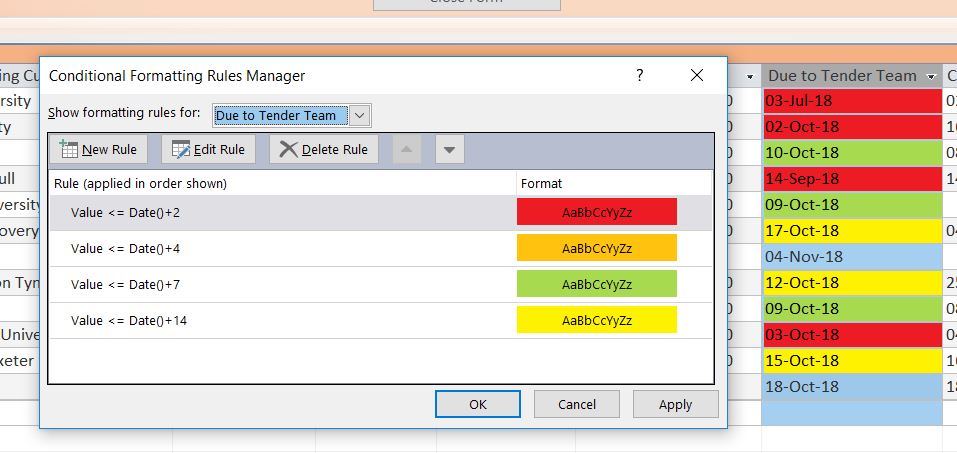Move the rule up with the arrow

pyautogui.click(x=407, y=150)
